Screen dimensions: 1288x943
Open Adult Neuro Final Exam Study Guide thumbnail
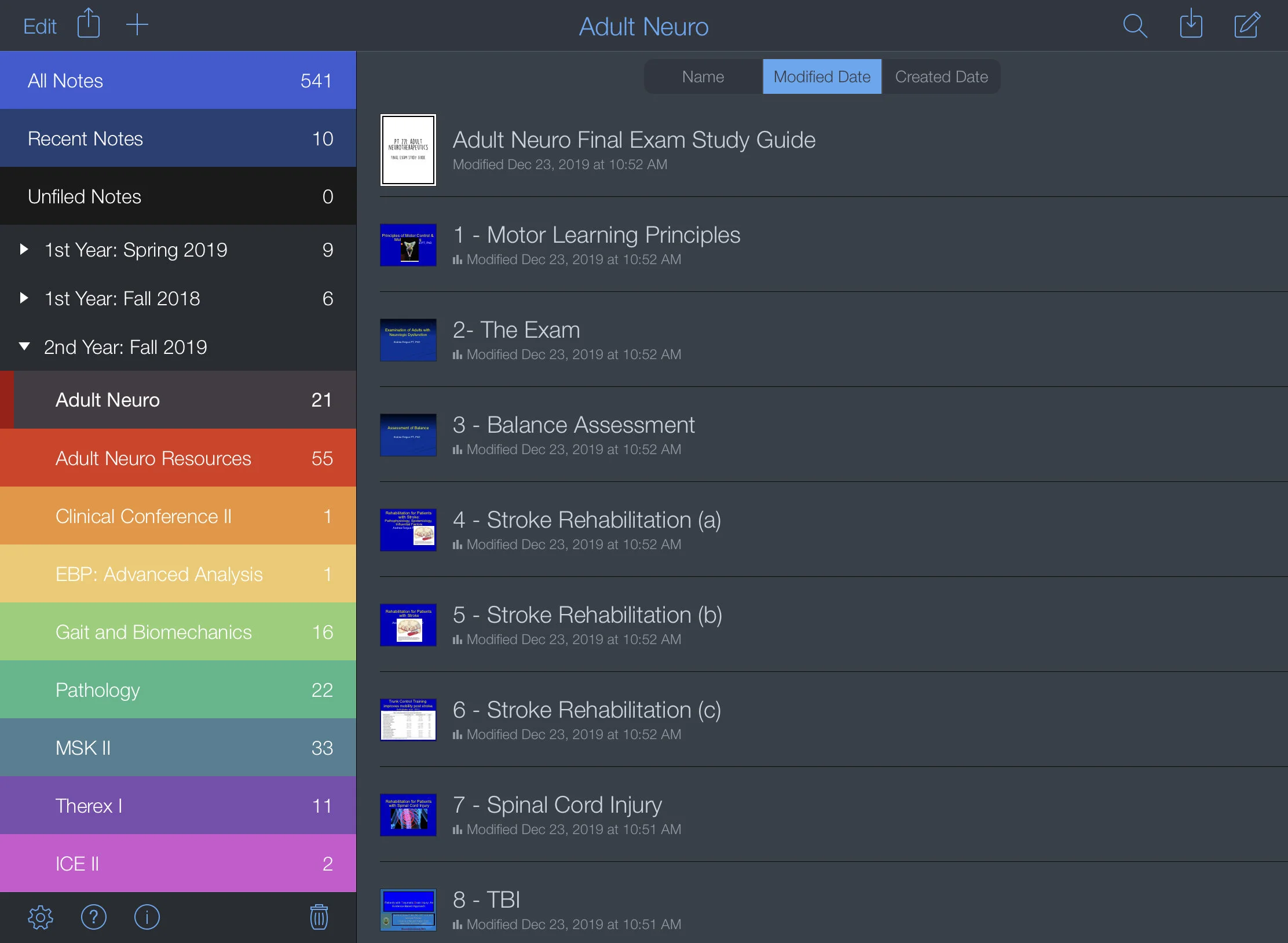[408, 150]
